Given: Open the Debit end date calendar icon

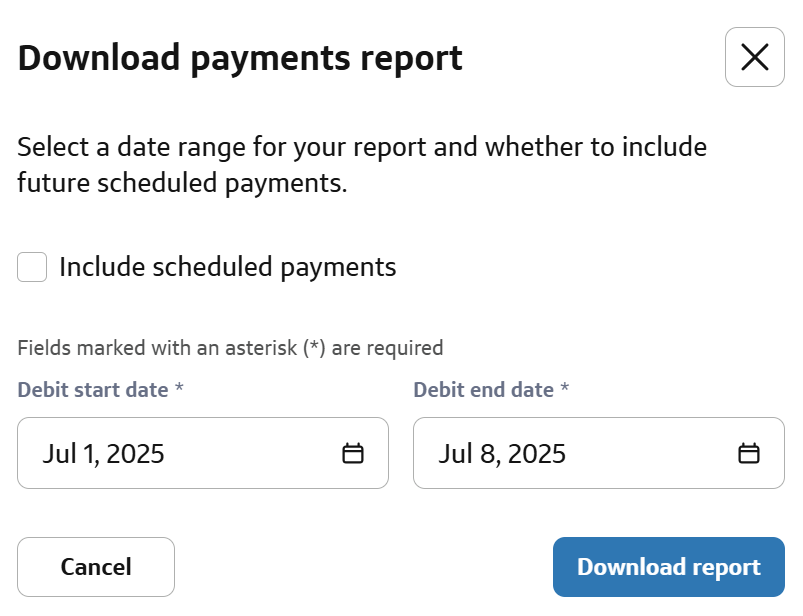Looking at the screenshot, I should 748,454.
